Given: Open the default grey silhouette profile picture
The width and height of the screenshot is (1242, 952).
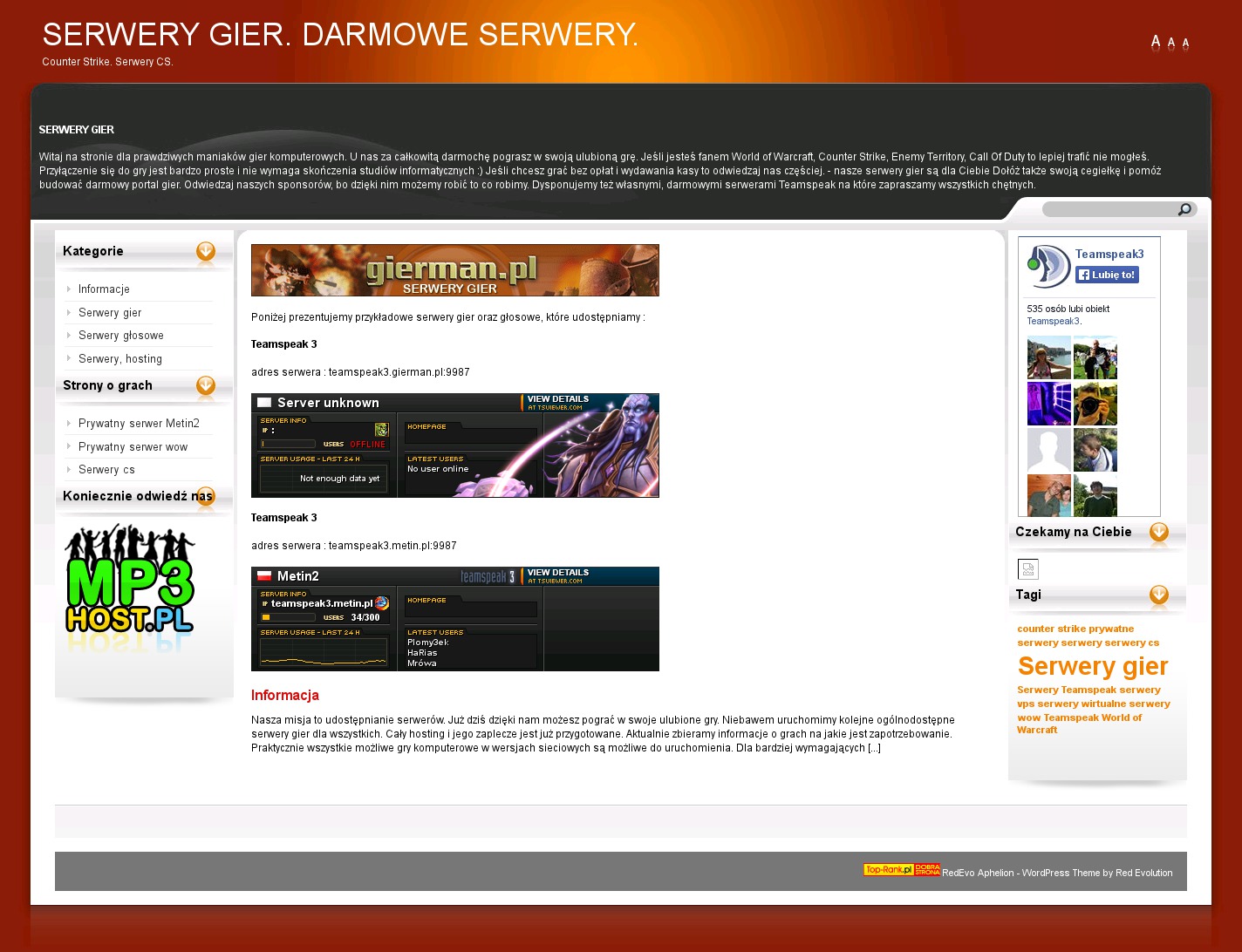Looking at the screenshot, I should [1049, 450].
